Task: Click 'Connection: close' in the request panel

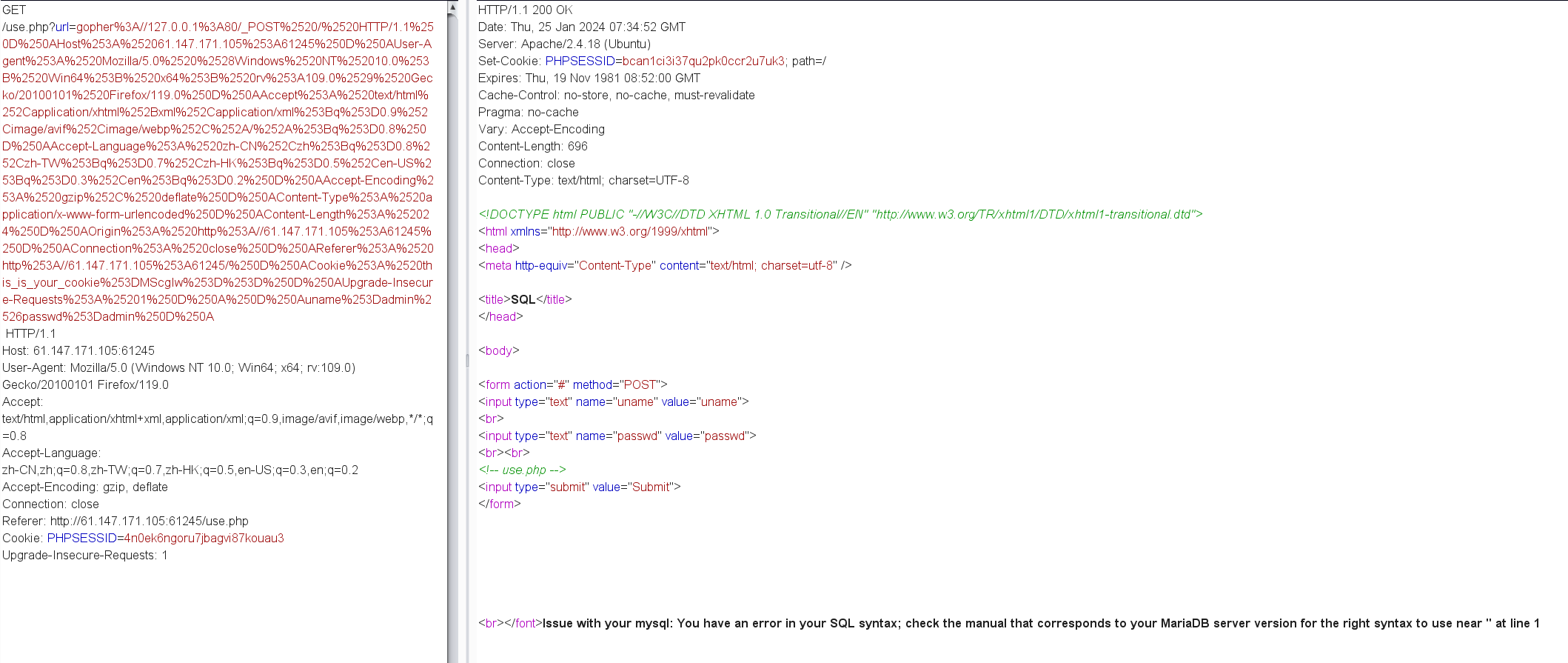Action: (x=51, y=504)
